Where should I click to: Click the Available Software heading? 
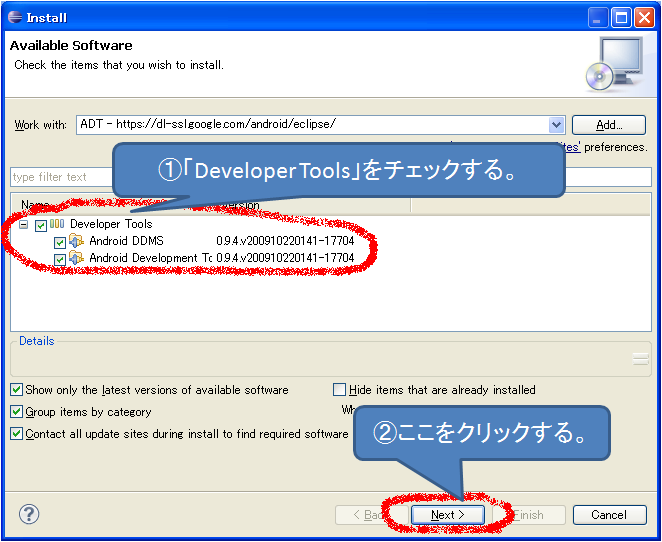71,45
